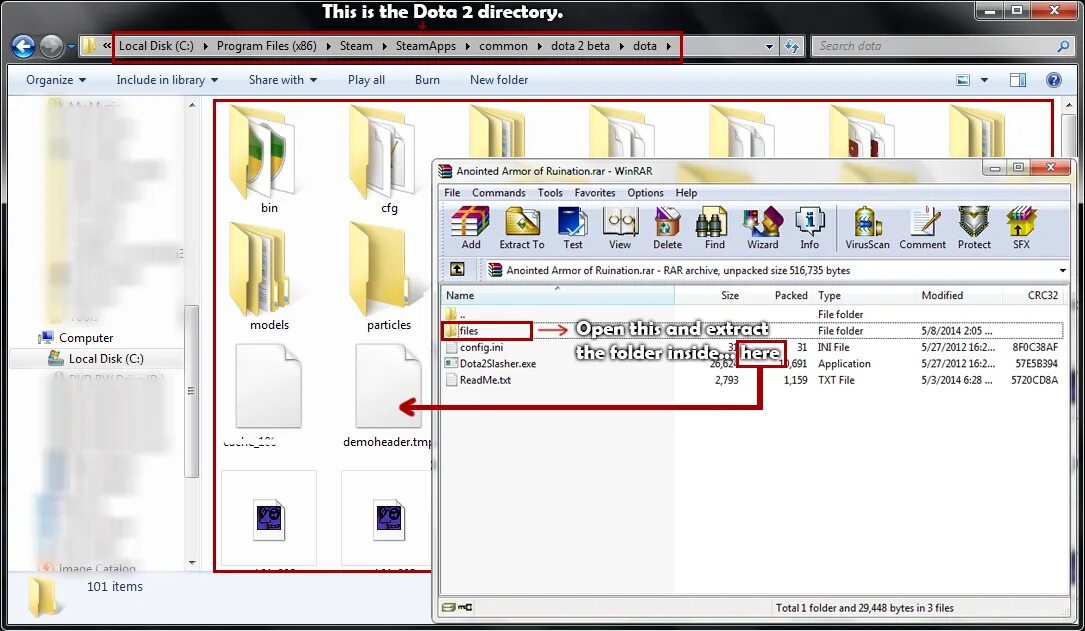Click the Delete toolbar icon in WinRAR
1085x631 pixels.
click(x=667, y=228)
